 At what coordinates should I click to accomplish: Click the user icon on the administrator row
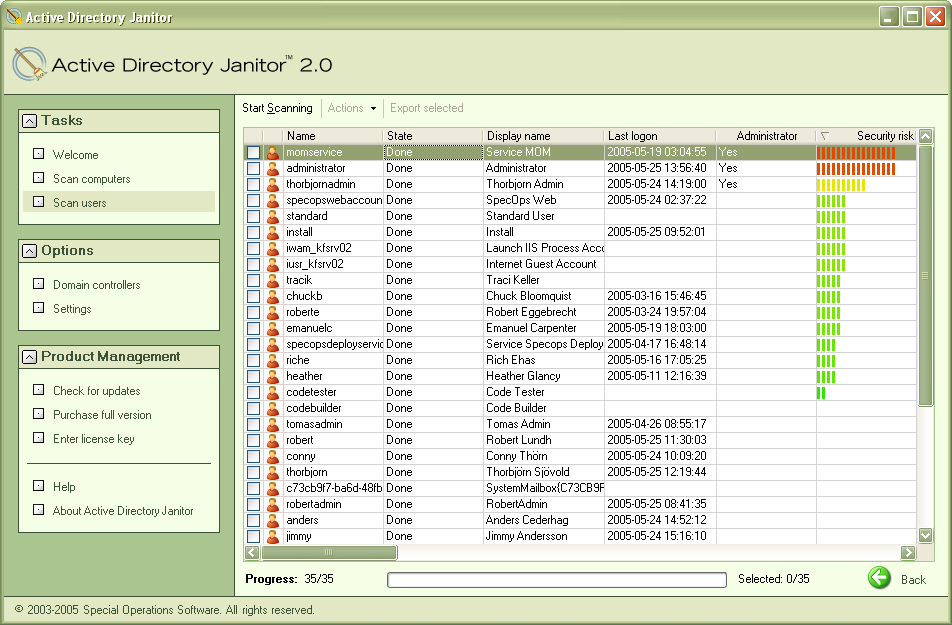coord(274,168)
